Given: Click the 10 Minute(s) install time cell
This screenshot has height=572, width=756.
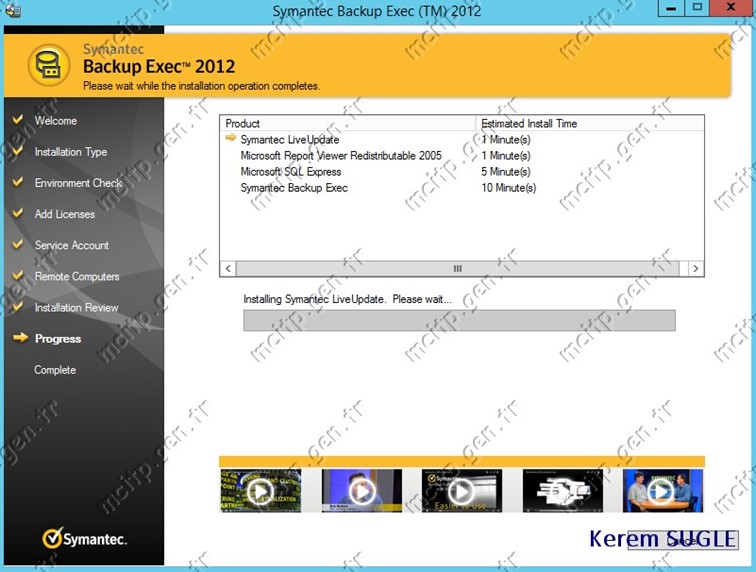Looking at the screenshot, I should 509,188.
